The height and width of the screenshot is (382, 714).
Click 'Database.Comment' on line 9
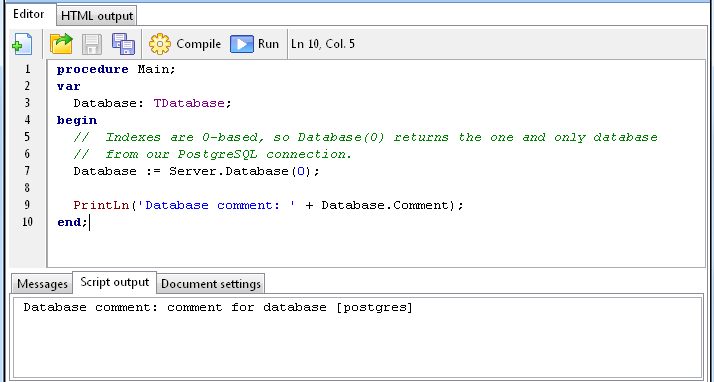point(385,205)
